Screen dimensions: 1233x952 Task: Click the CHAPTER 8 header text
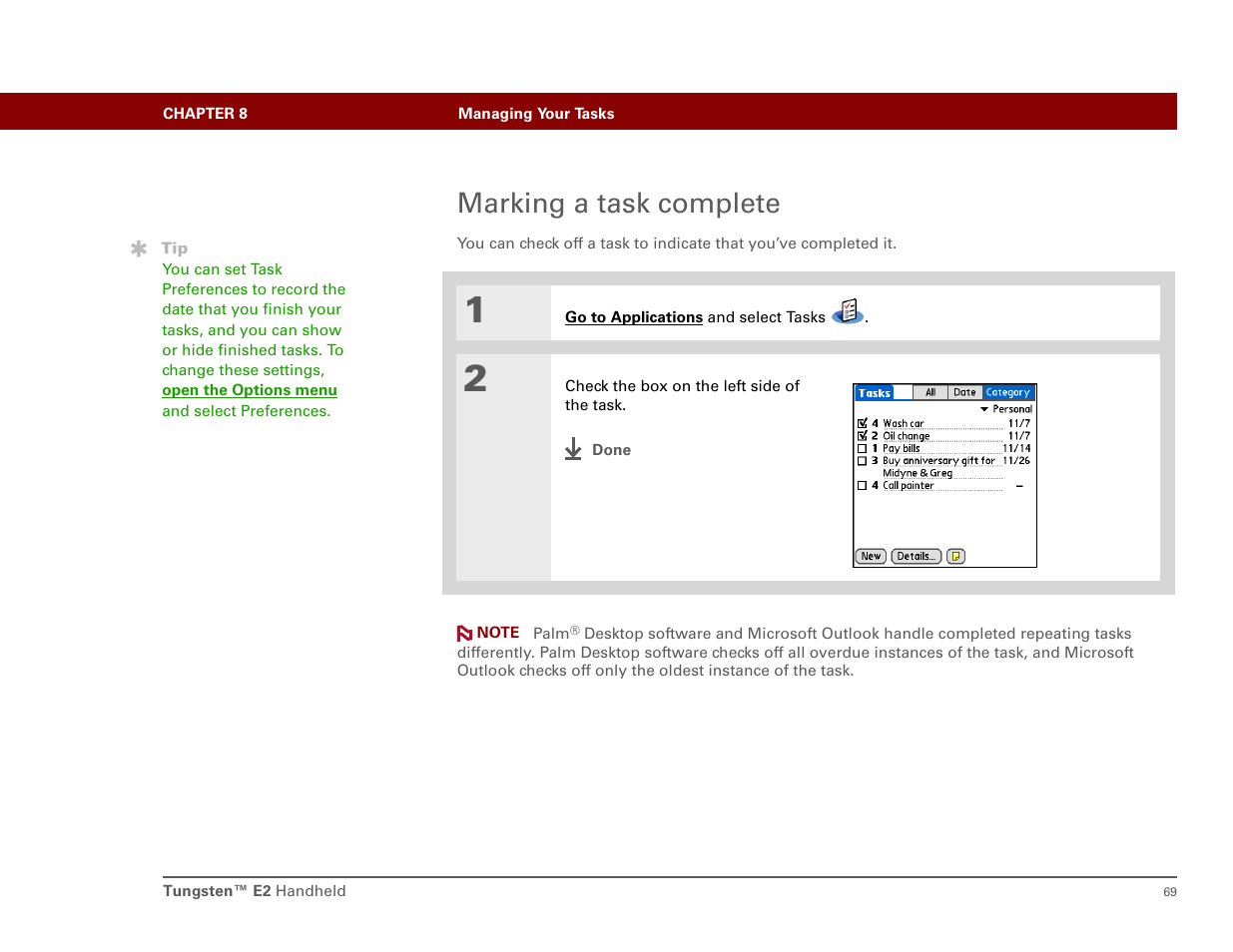(x=205, y=114)
